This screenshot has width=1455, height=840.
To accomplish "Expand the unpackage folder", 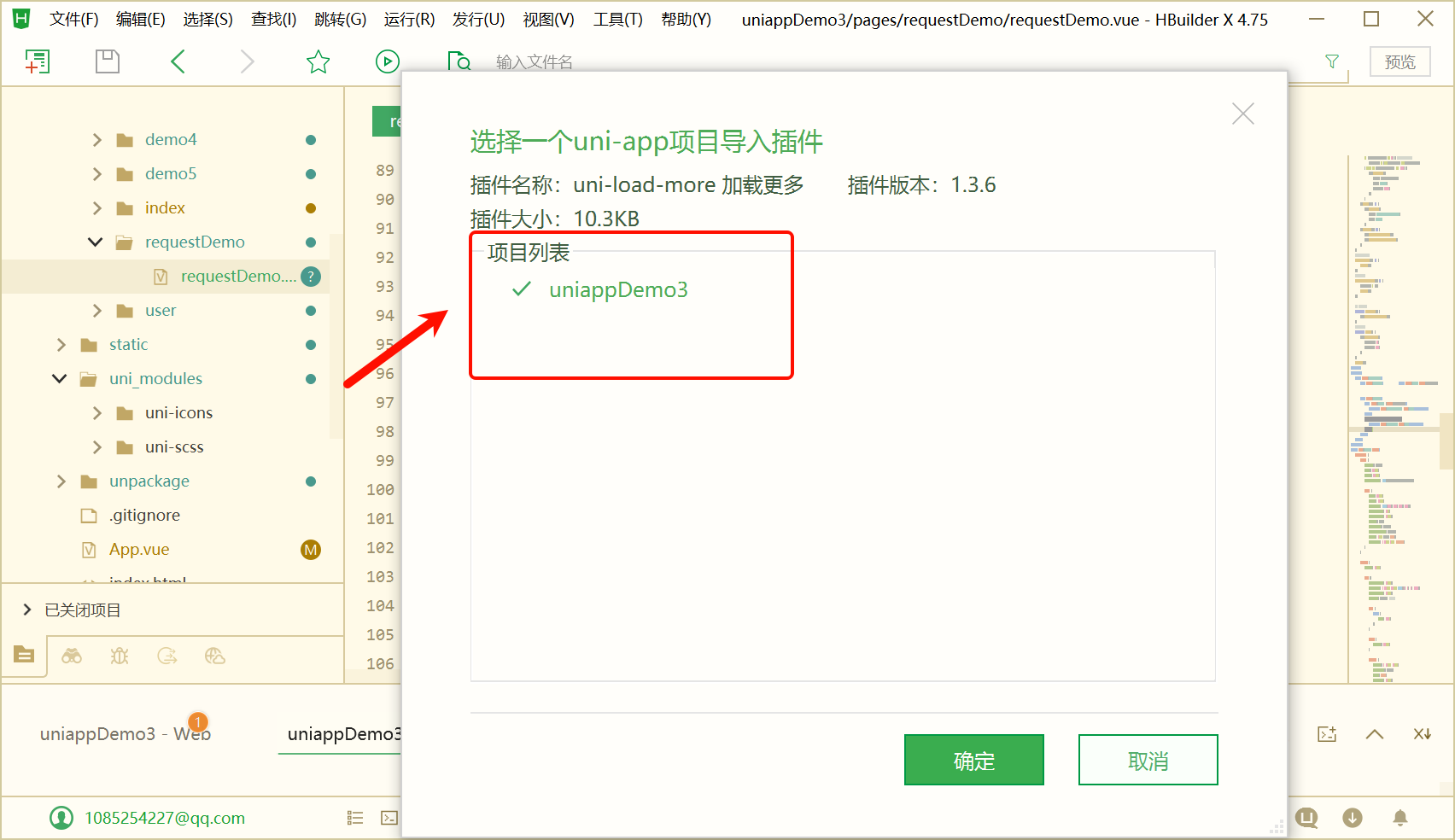I will (x=61, y=481).
